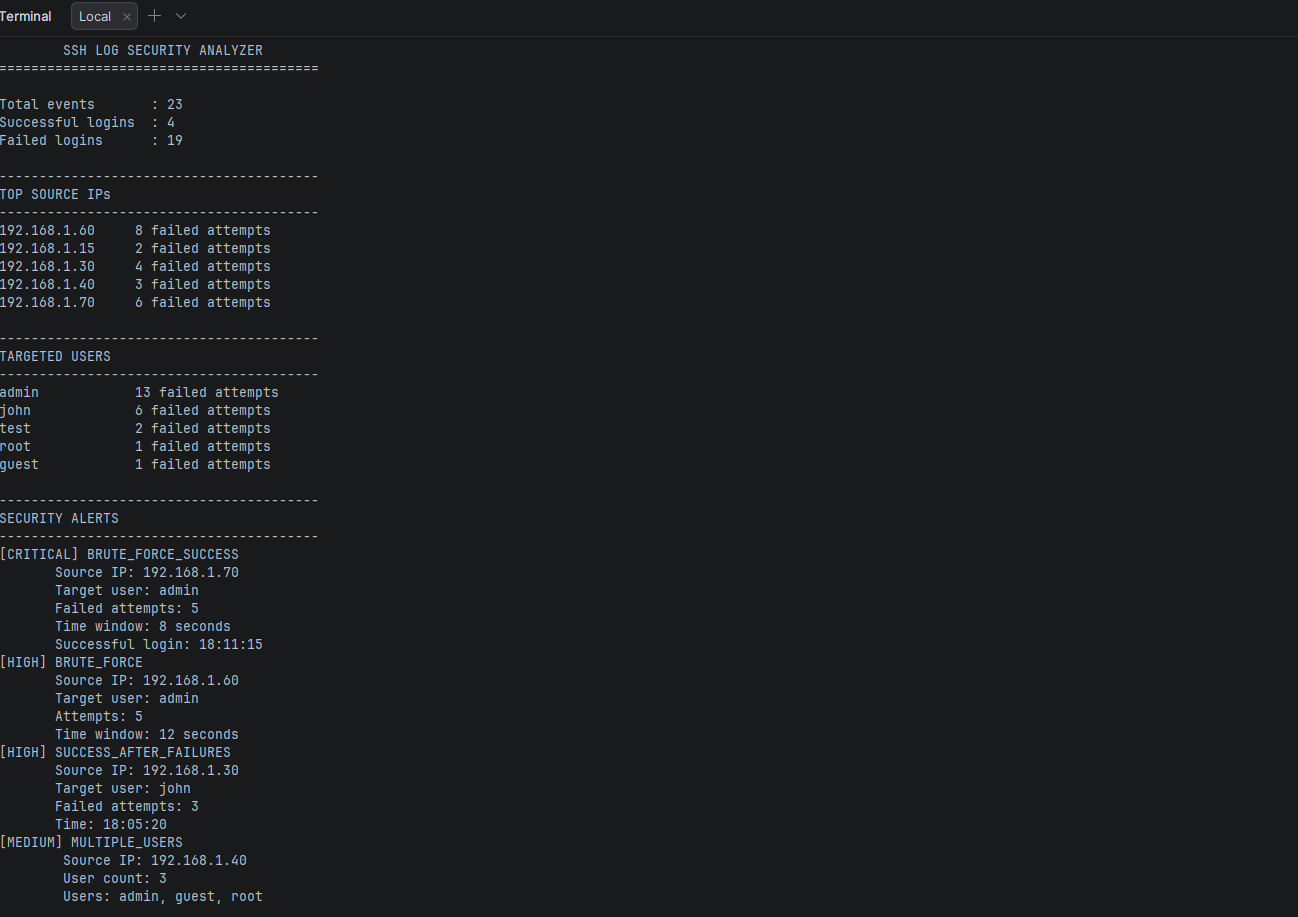Click the SECURITY ALERTS heading
This screenshot has width=1298, height=917.
59,518
